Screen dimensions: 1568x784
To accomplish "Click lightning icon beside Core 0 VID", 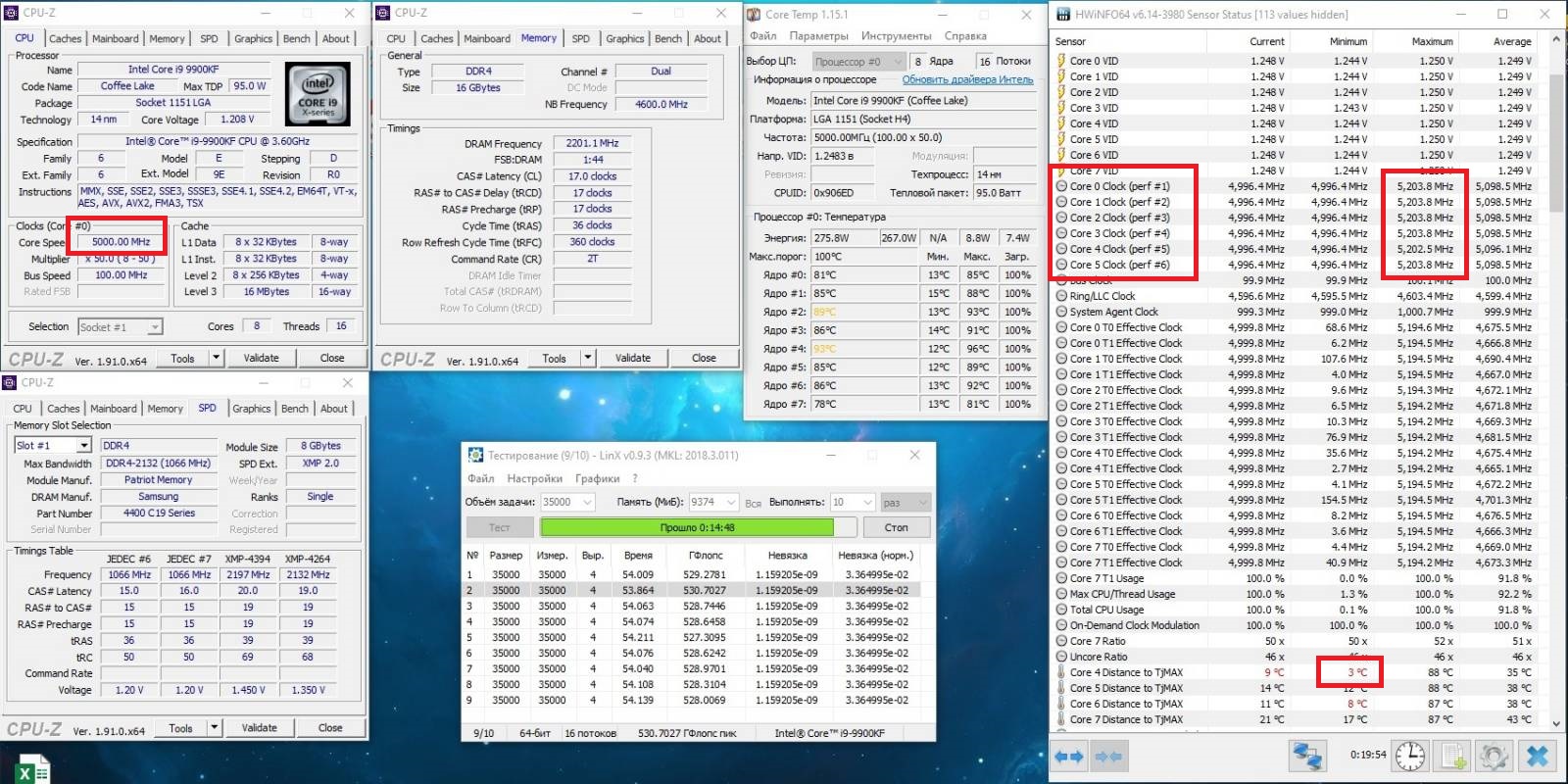I will pos(1060,61).
